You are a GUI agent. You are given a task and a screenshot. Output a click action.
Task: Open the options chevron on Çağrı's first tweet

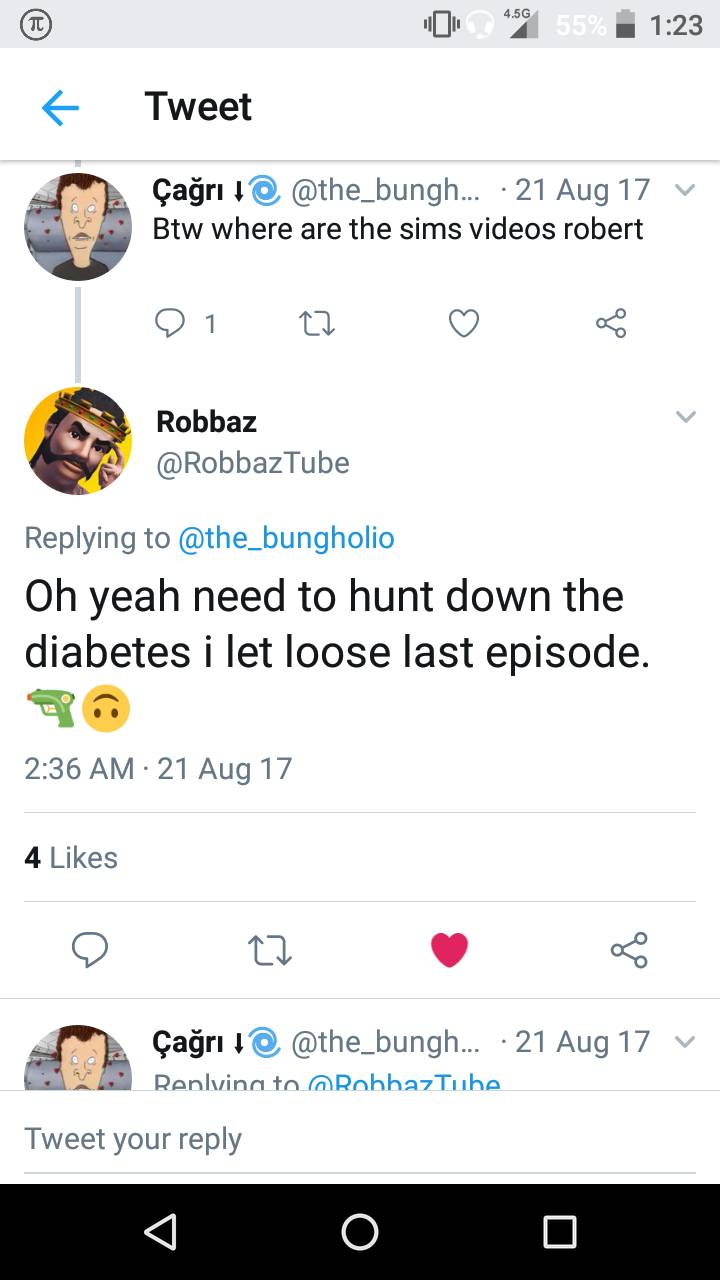[686, 189]
